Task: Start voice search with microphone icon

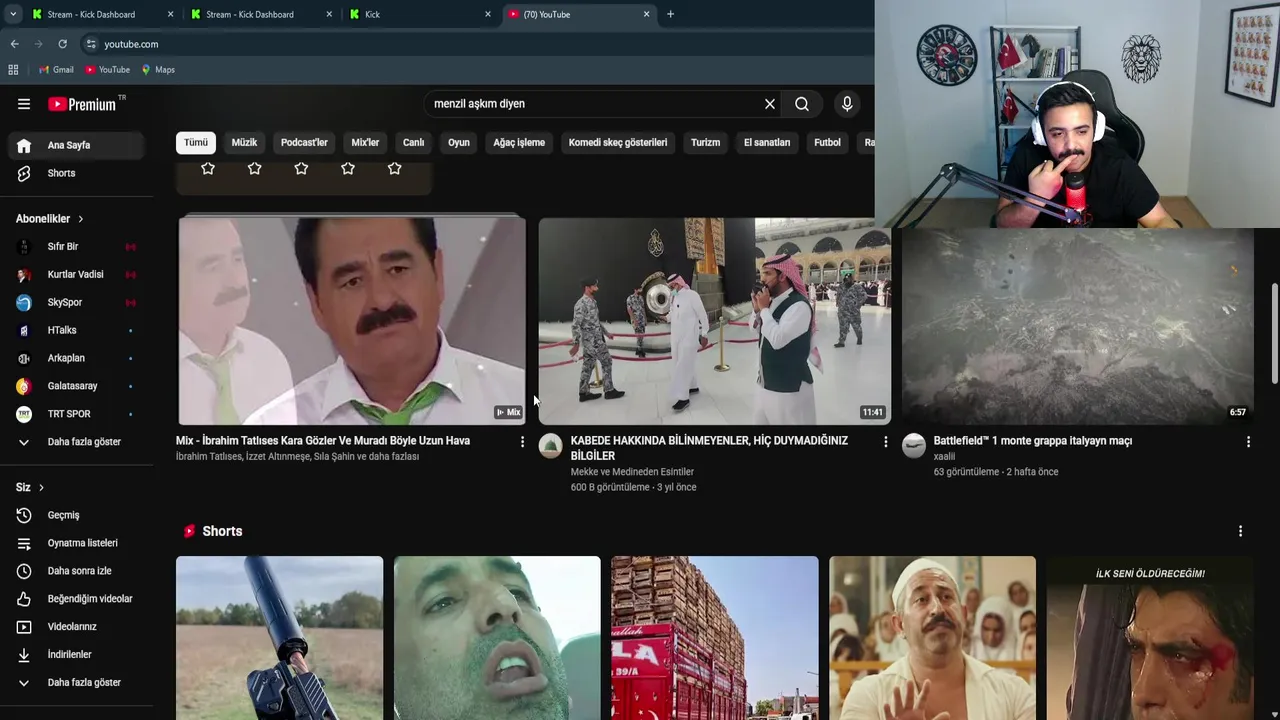Action: (x=847, y=104)
